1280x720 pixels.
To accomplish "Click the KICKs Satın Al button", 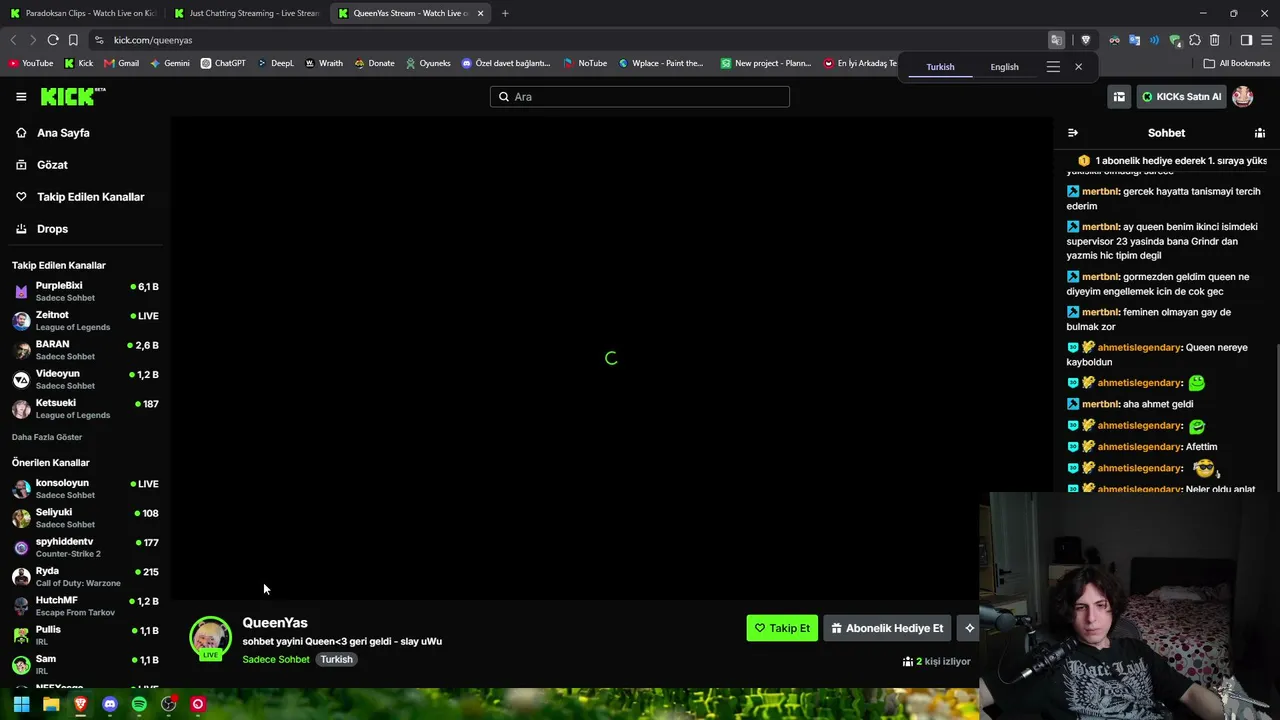I will point(1182,97).
